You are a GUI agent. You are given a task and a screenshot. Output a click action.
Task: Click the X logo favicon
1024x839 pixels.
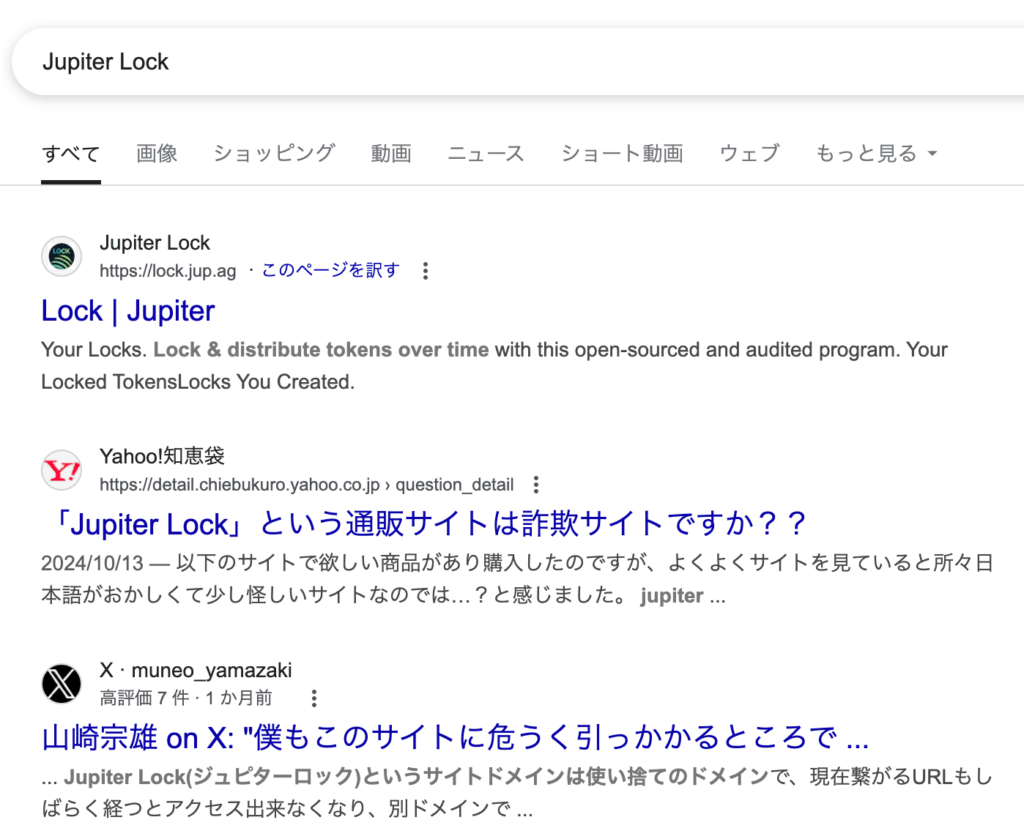pyautogui.click(x=61, y=684)
